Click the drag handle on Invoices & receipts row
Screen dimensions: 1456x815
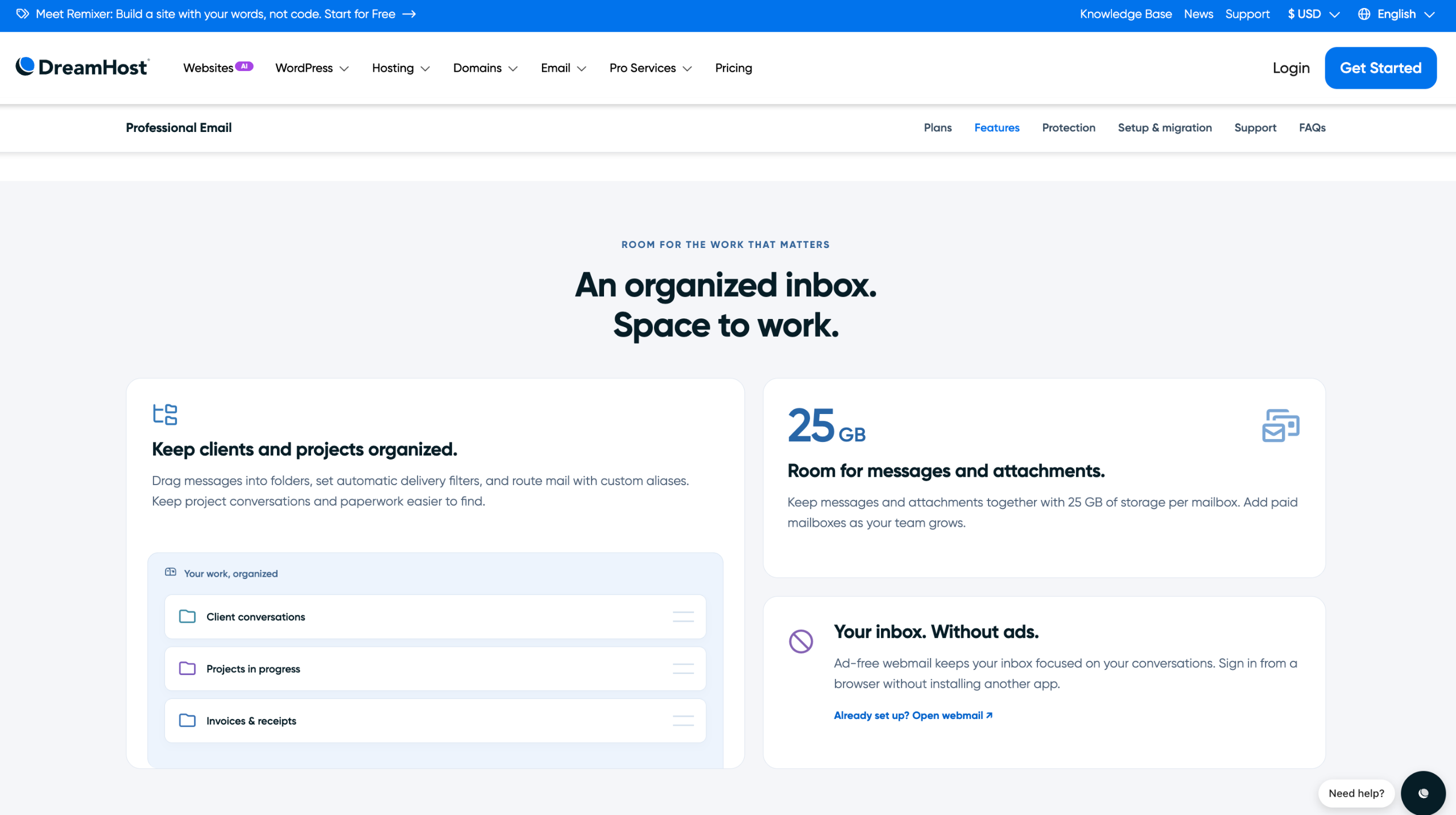pyautogui.click(x=683, y=721)
